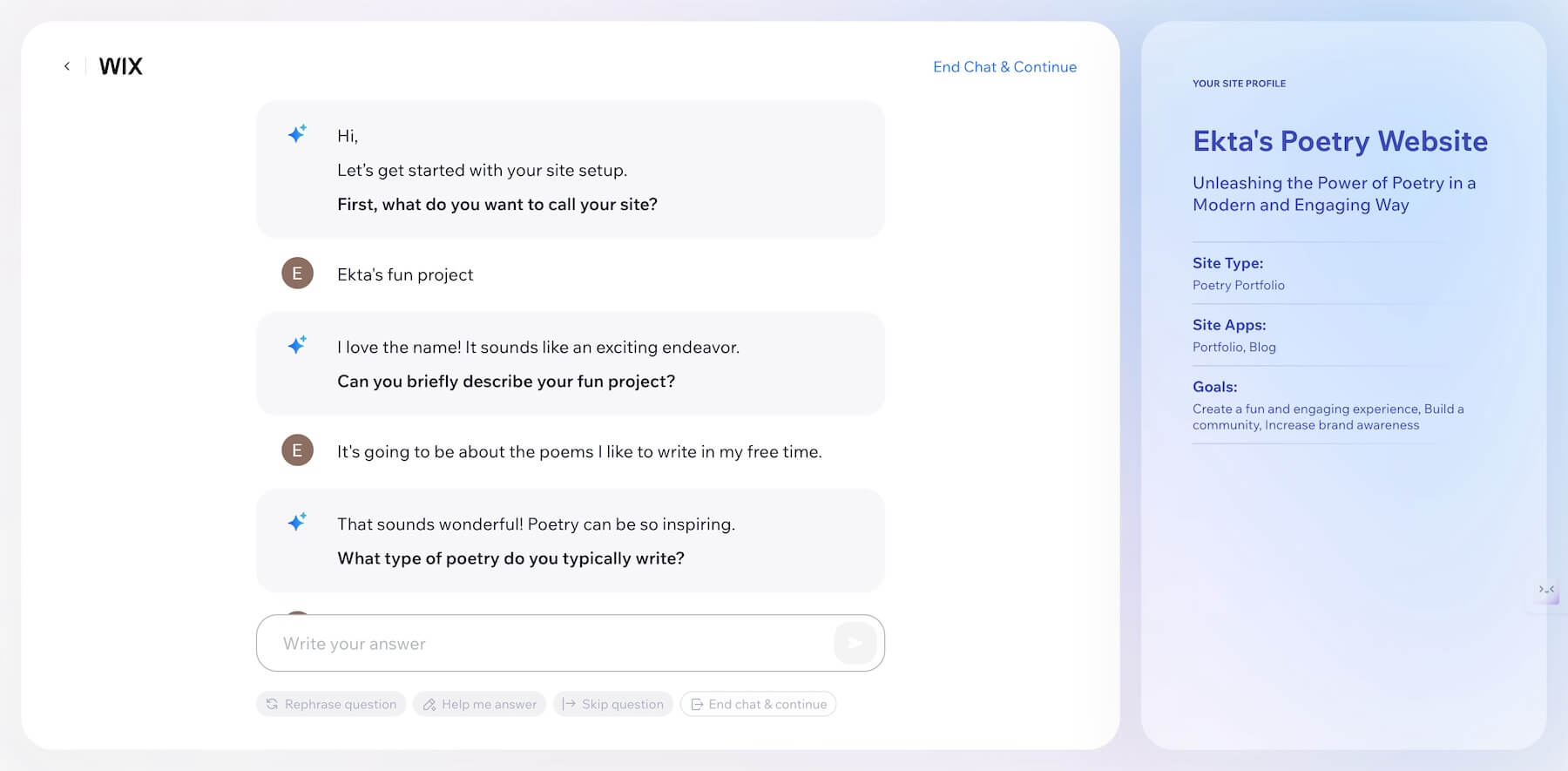Click the AI sparkle icon on the greeting message
Viewport: 1568px width, 771px height.
pyautogui.click(x=297, y=133)
